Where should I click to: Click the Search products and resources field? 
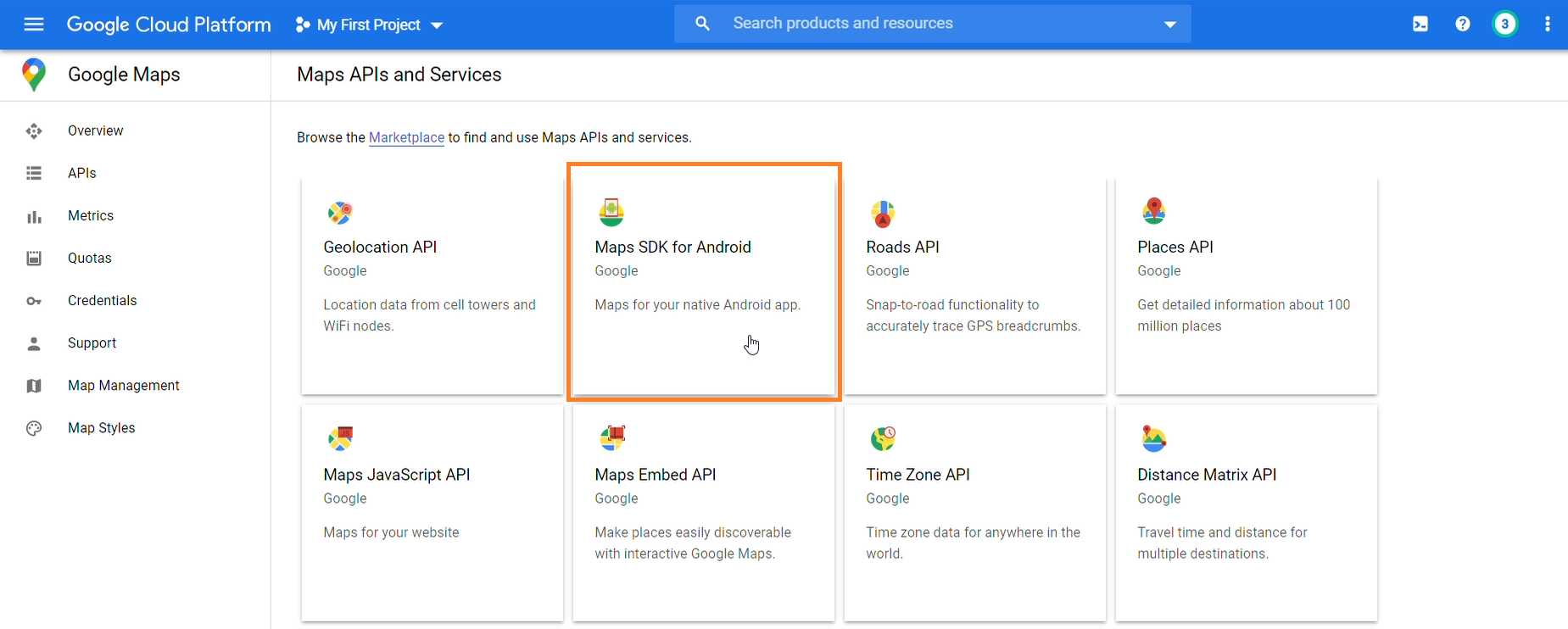pyautogui.click(x=933, y=24)
